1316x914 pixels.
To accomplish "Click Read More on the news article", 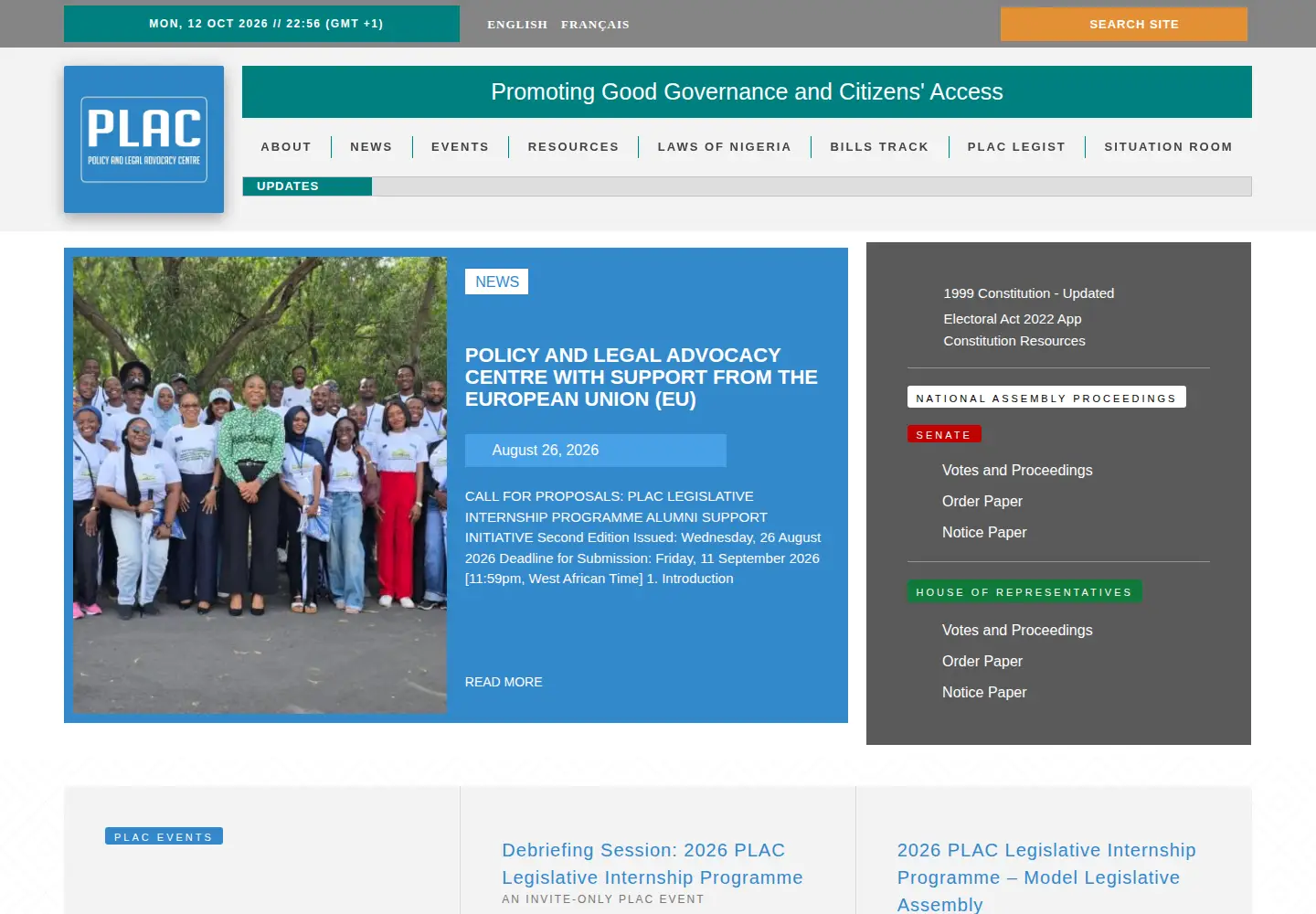I will 504,682.
